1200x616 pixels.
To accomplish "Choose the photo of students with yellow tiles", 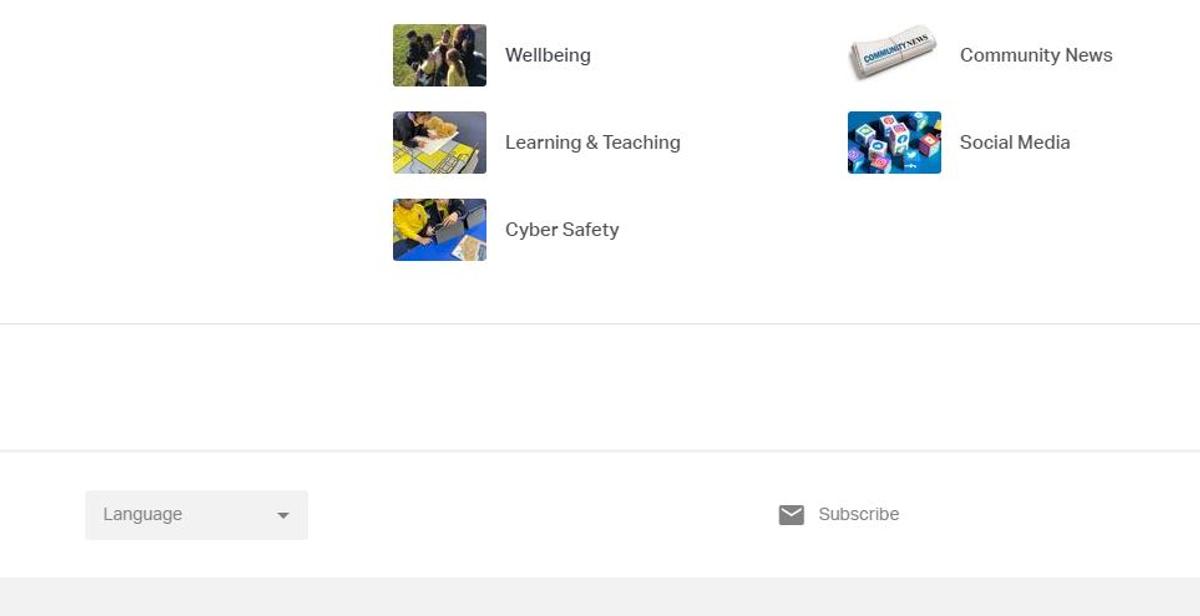I will [440, 142].
